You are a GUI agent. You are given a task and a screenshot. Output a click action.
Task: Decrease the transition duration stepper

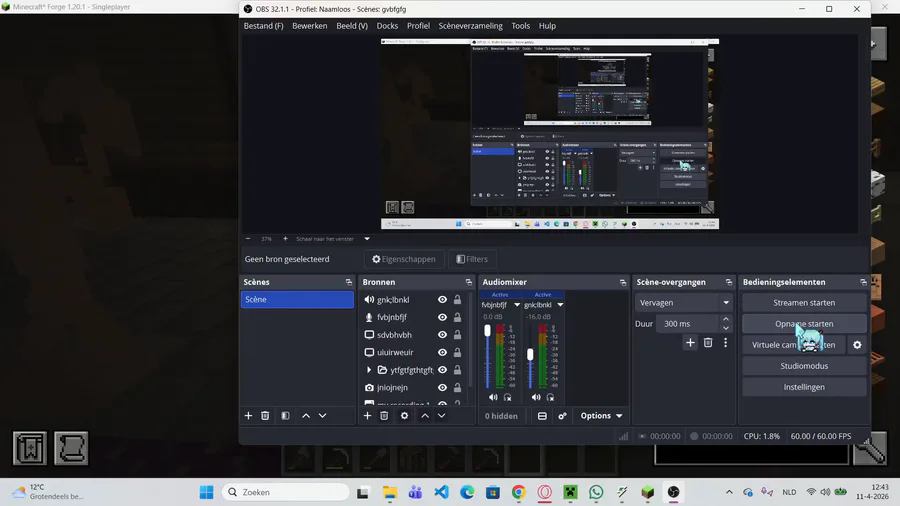(726, 328)
